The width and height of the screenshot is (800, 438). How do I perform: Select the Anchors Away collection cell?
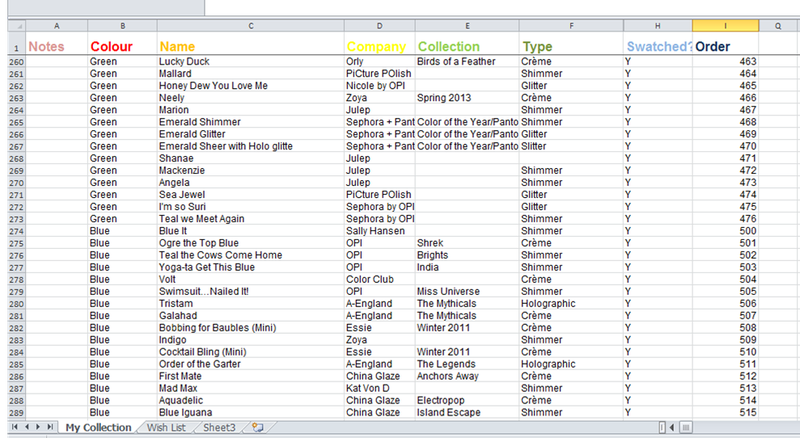[x=467, y=376]
